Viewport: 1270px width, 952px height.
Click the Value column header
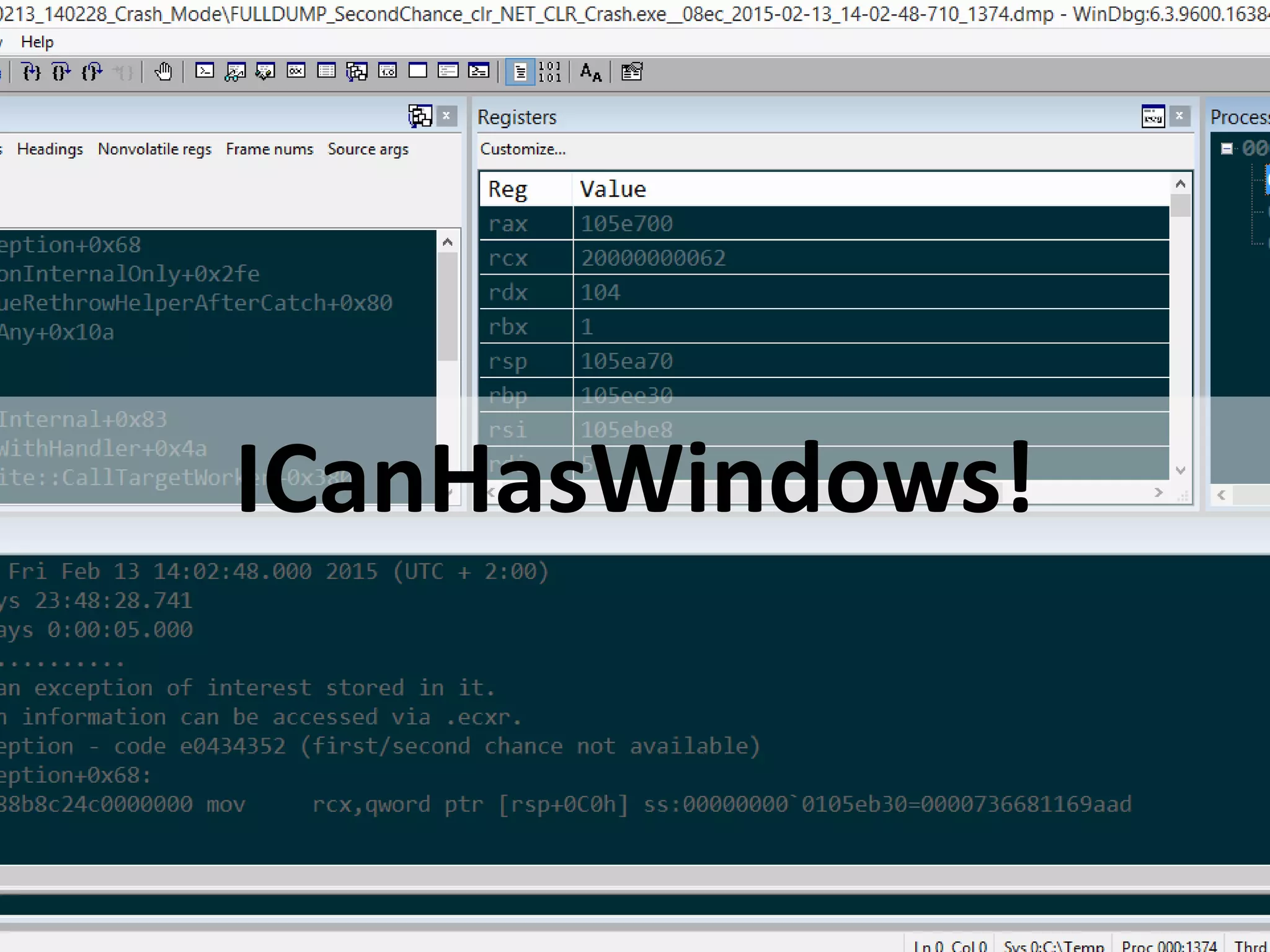tap(871, 189)
